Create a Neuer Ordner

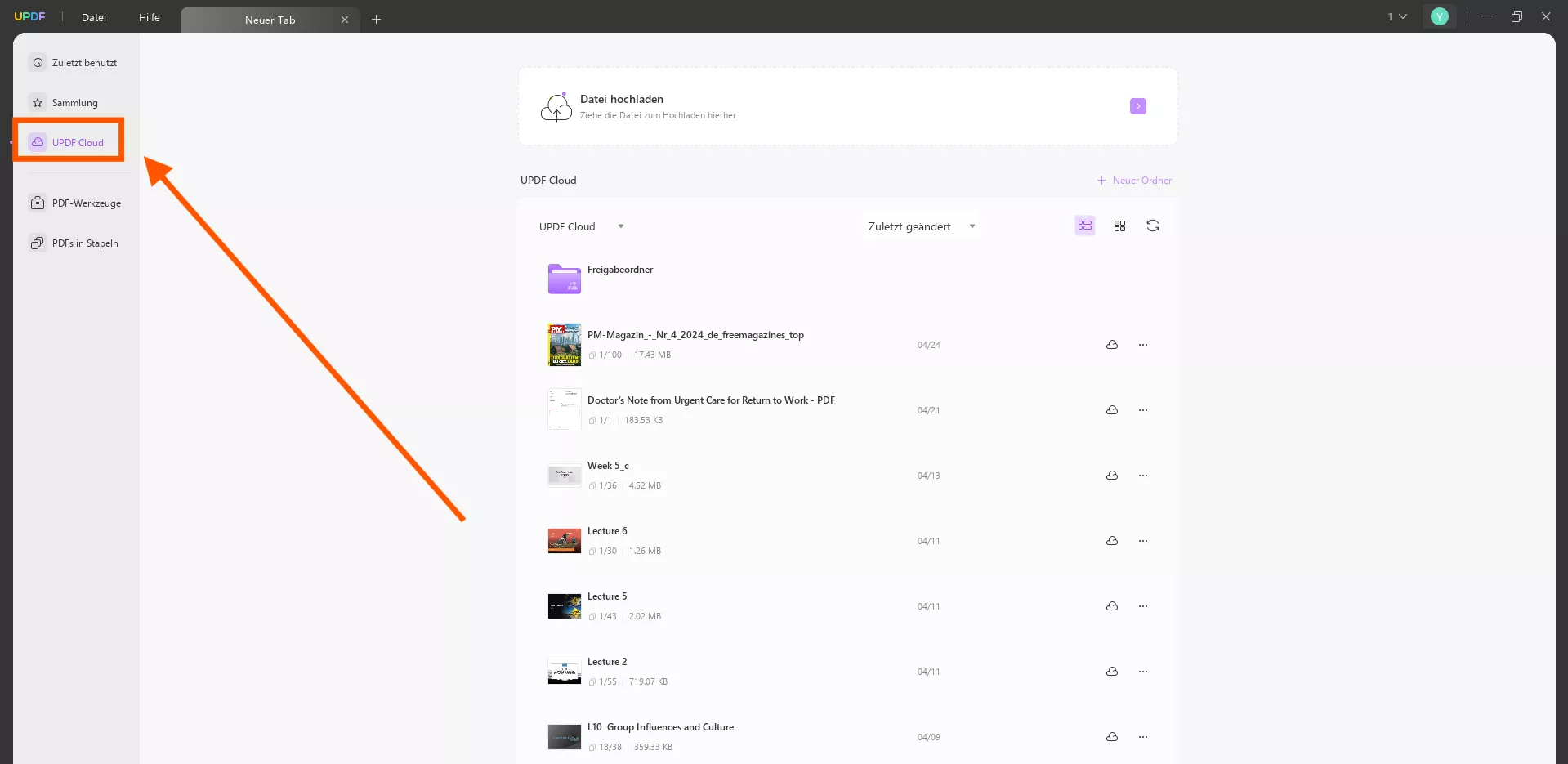point(1134,181)
